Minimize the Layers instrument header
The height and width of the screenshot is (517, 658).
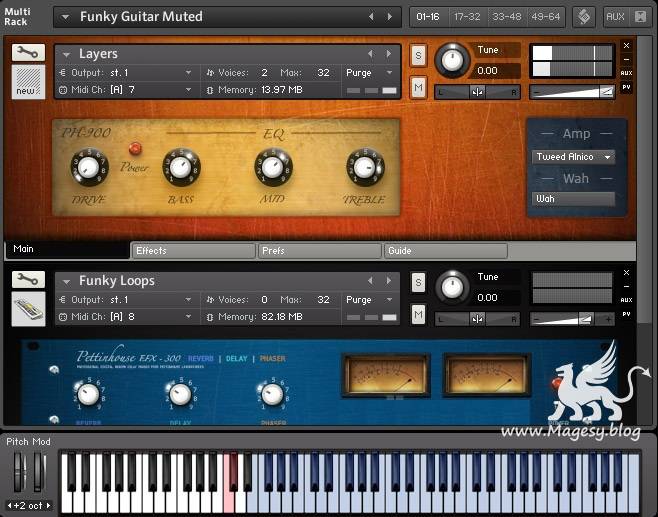[x=626, y=59]
